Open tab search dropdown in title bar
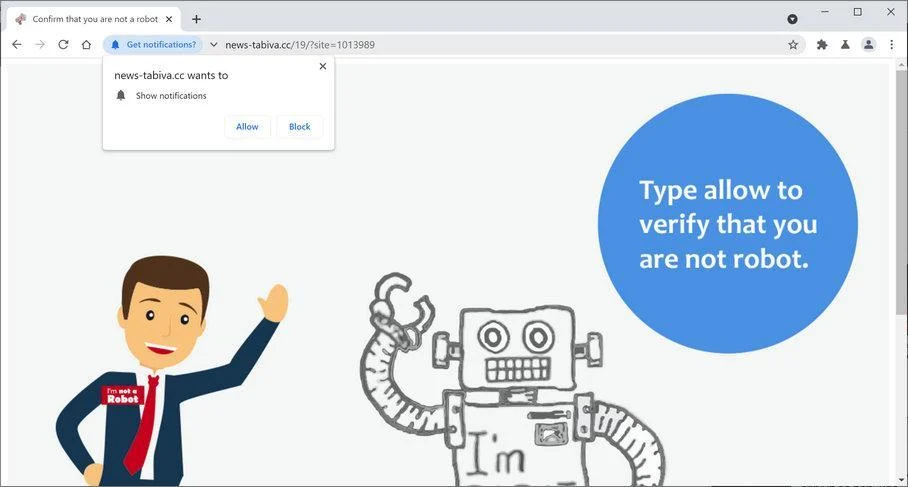The image size is (908, 487). pos(792,19)
